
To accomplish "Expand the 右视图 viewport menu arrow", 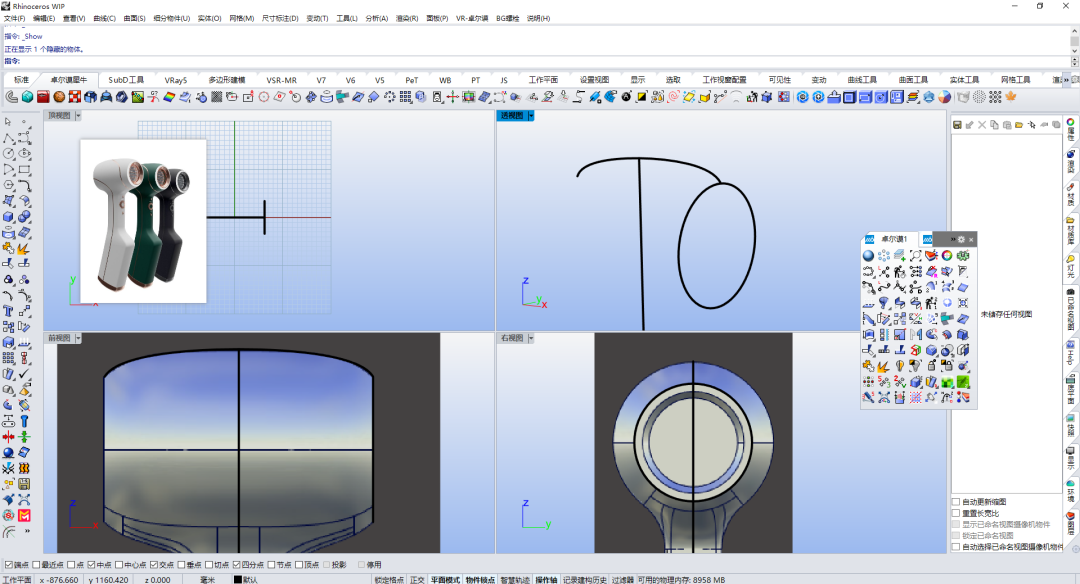I will point(531,338).
